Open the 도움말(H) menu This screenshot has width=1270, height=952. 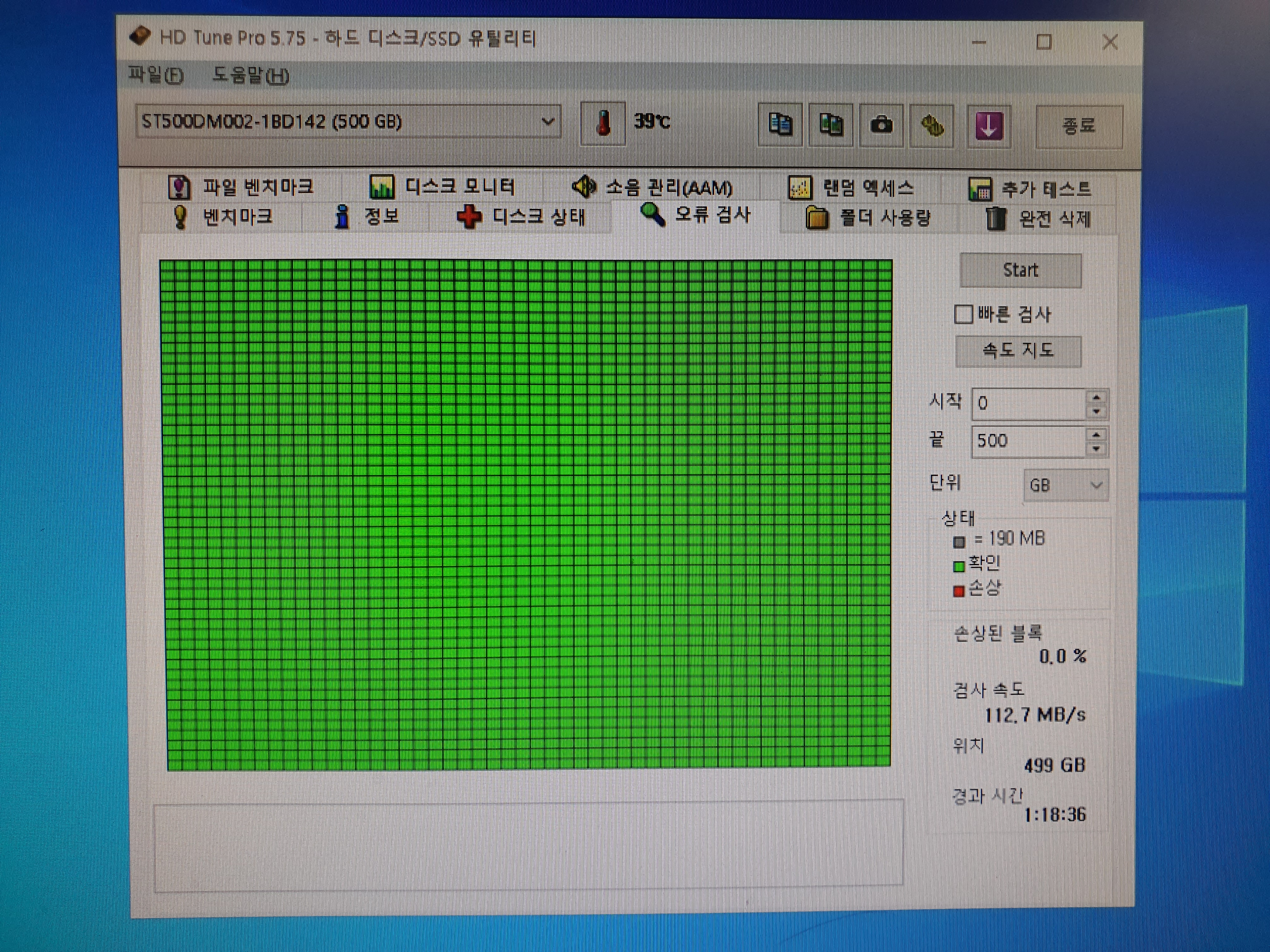click(251, 75)
